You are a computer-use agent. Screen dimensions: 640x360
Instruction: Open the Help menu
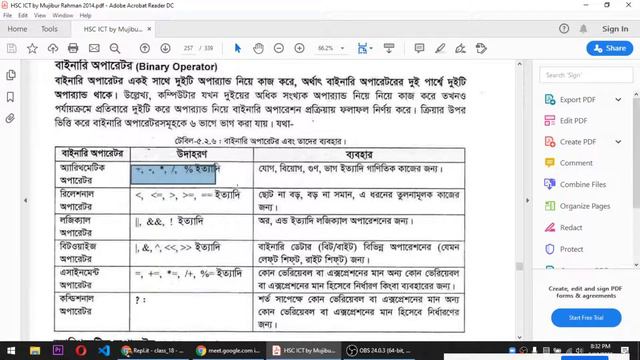pos(85,16)
